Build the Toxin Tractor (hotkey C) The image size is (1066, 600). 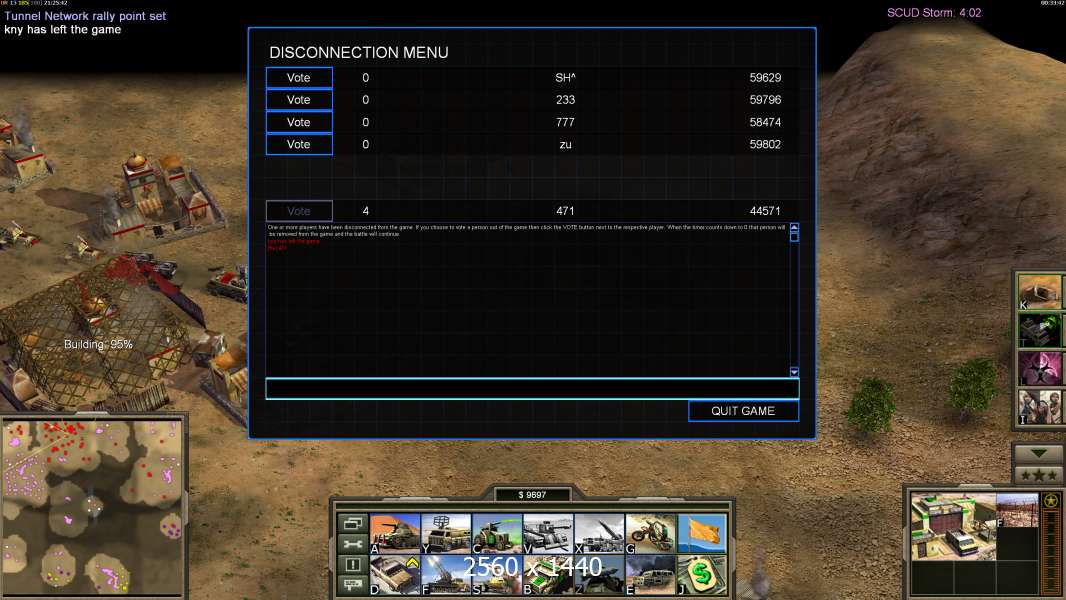point(497,533)
